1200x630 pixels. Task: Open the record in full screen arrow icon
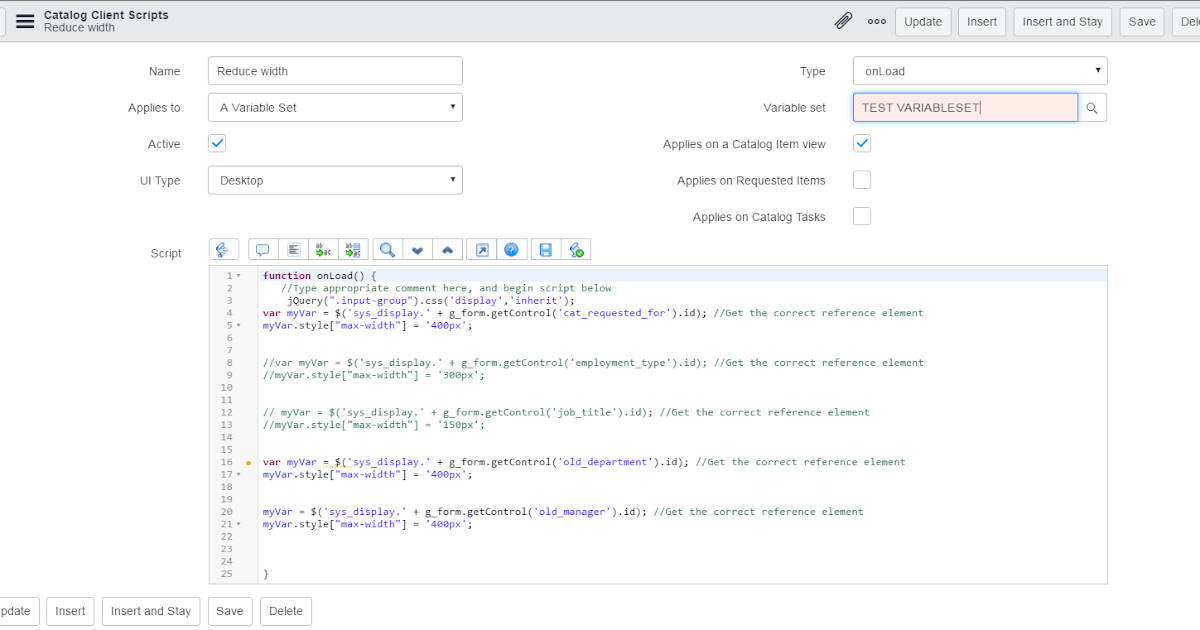click(x=481, y=249)
